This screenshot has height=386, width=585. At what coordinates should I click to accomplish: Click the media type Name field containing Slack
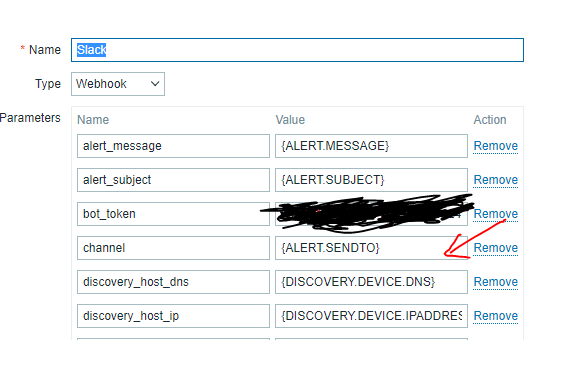click(297, 50)
